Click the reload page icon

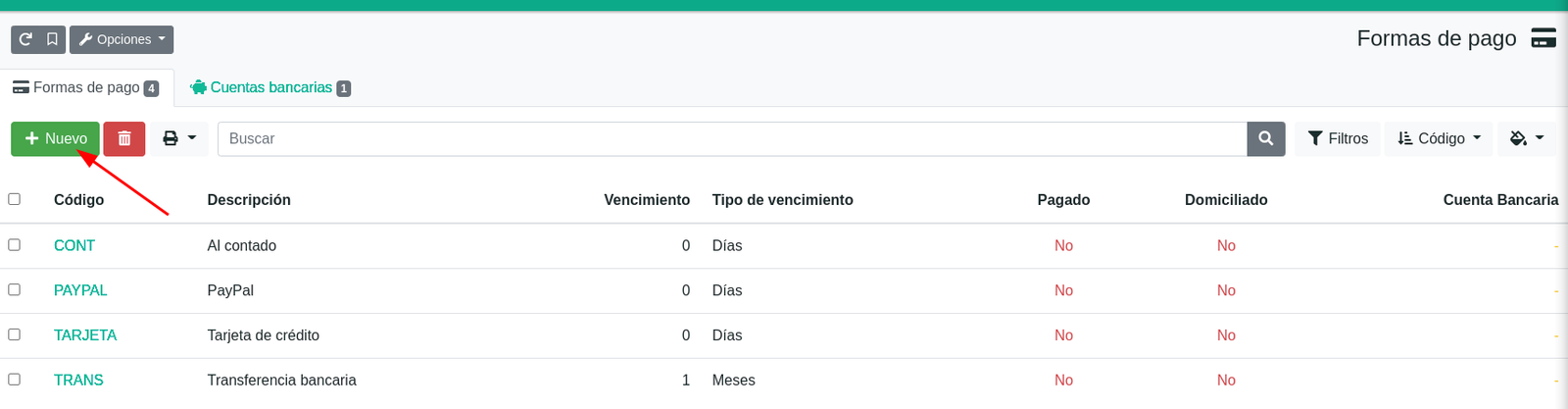point(25,39)
